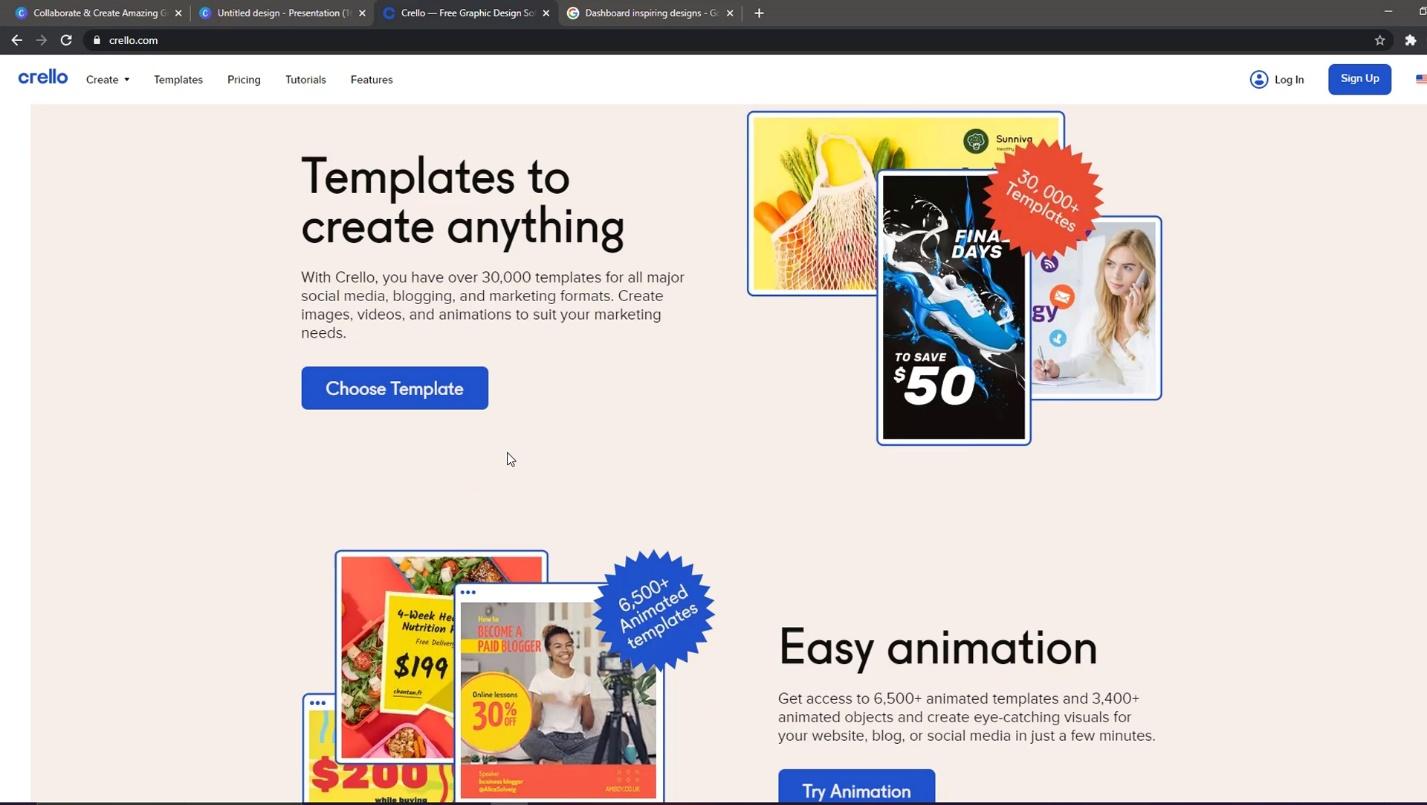
Task: Open the Templates menu item
Action: (178, 79)
